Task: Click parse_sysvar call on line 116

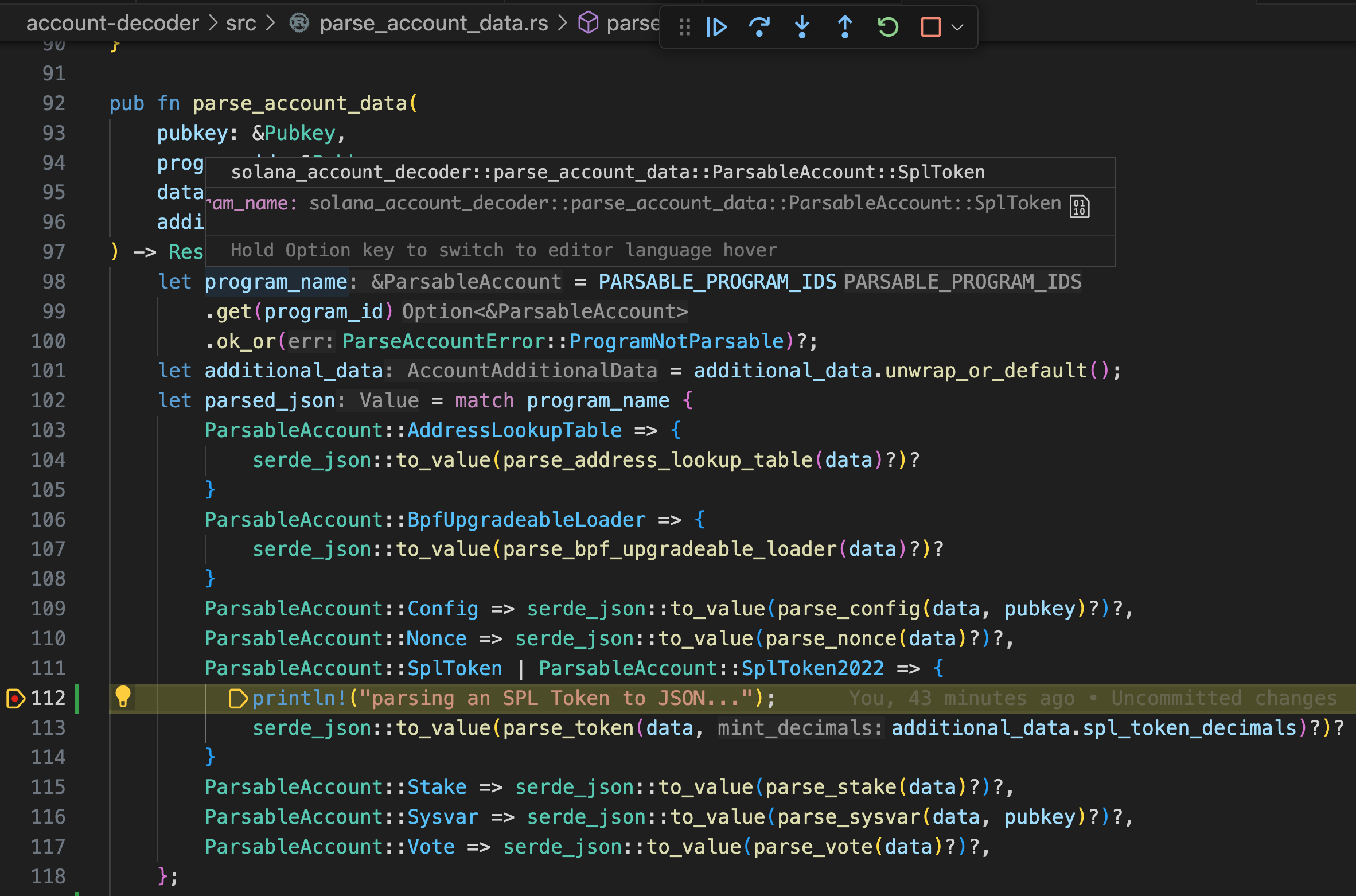Action: [x=848, y=817]
